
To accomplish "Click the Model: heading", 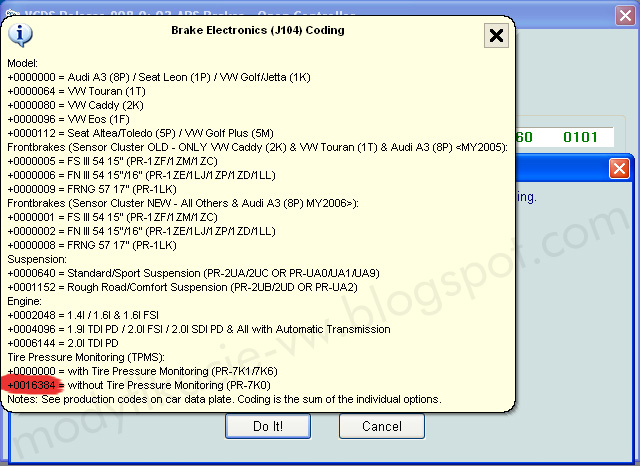I will (22, 63).
